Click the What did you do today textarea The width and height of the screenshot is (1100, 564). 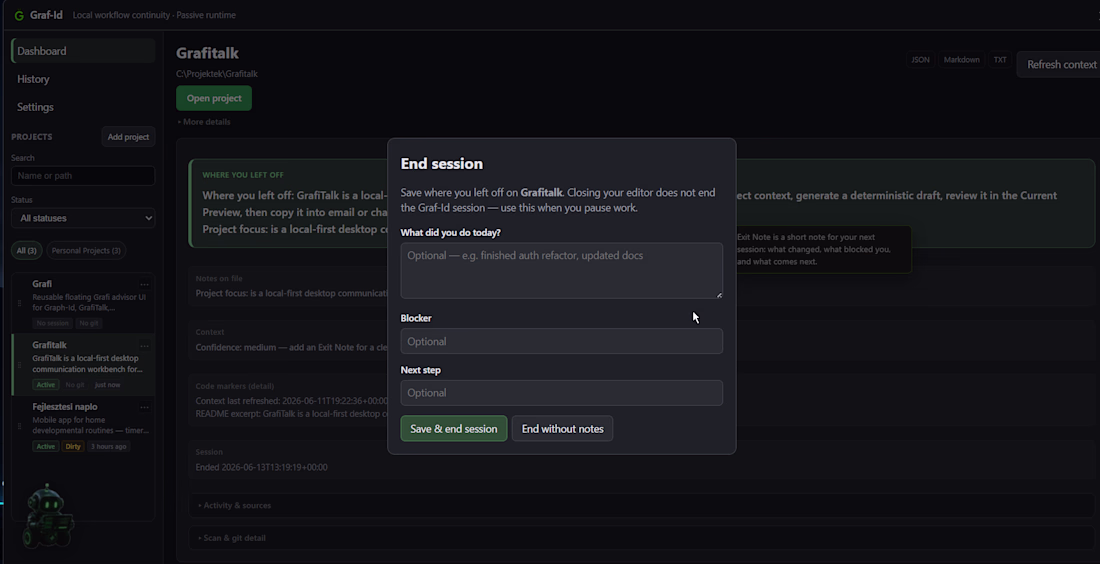click(561, 271)
